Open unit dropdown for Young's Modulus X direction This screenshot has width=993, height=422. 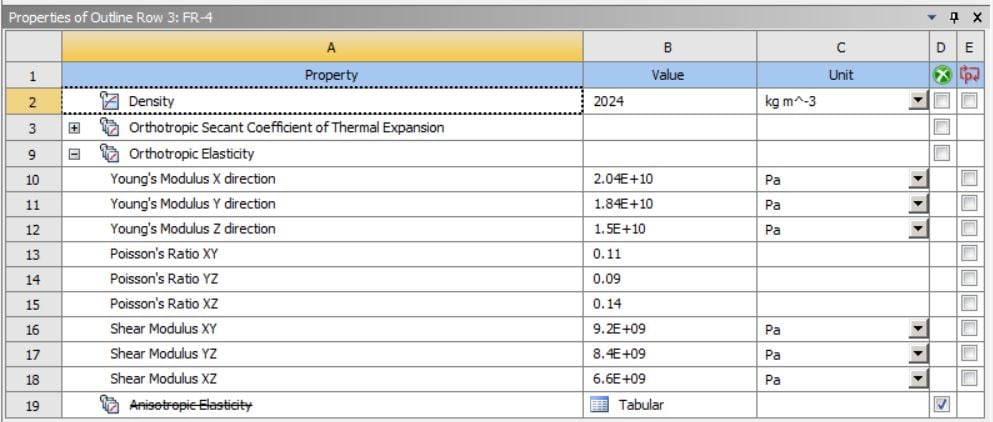click(x=918, y=179)
